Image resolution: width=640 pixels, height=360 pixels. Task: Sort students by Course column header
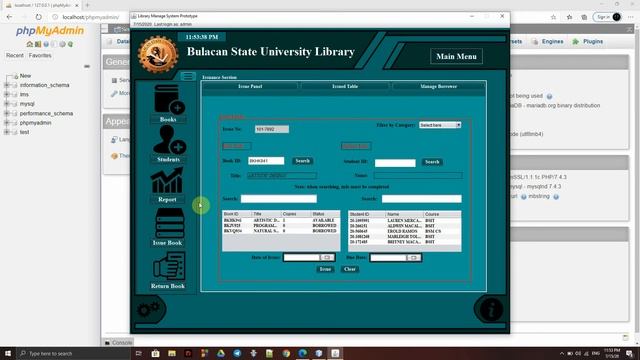click(x=442, y=214)
